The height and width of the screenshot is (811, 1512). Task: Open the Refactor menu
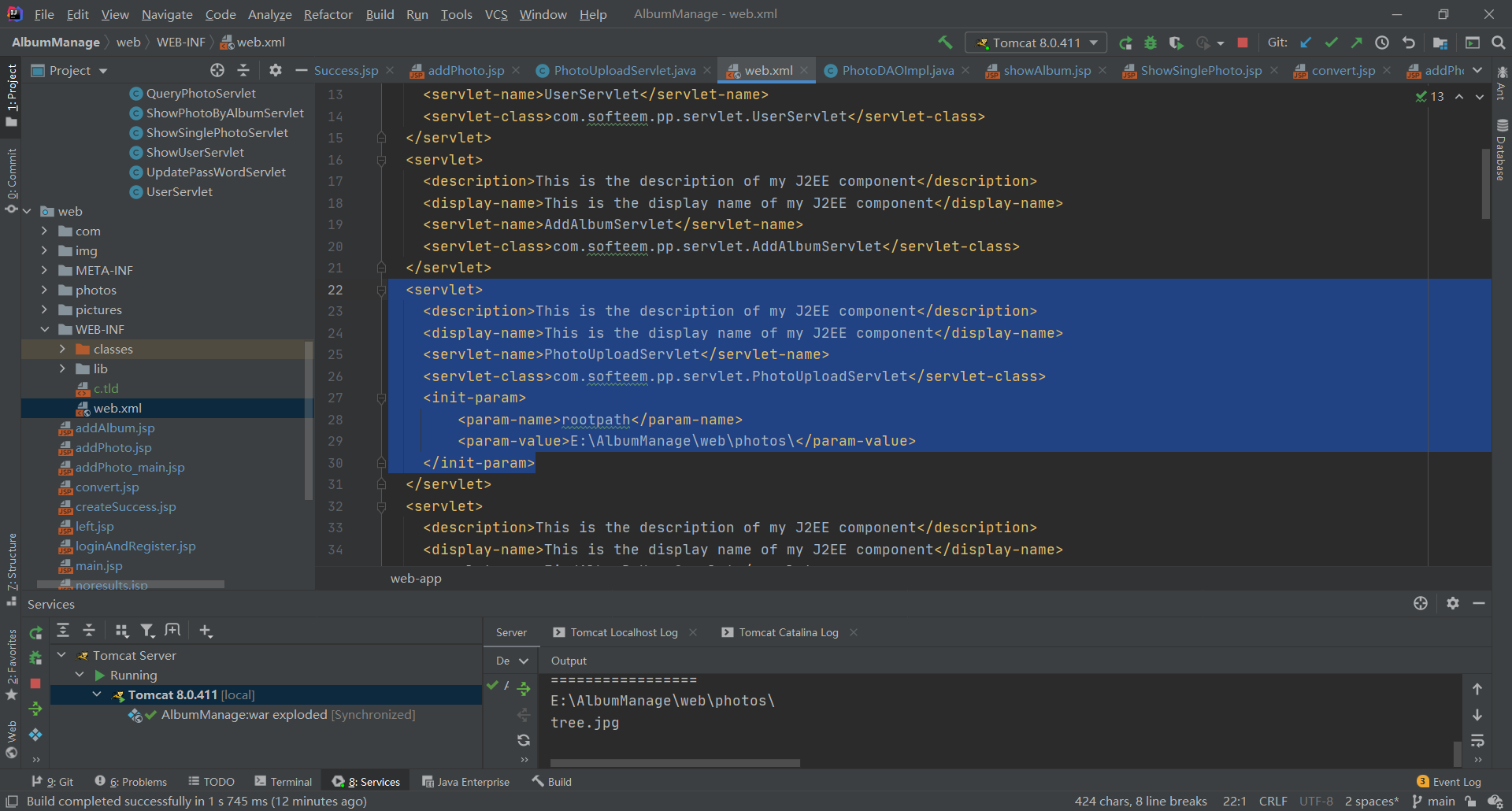pyautogui.click(x=328, y=14)
